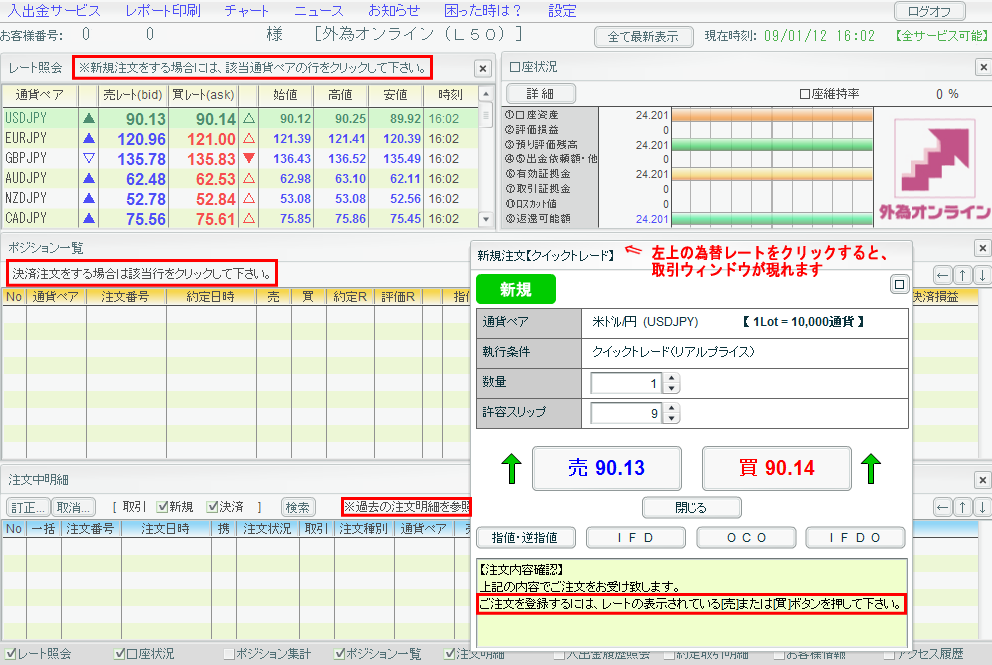
Task: Click the GBPJPY bid down-triangle indicator
Action: click(x=89, y=158)
